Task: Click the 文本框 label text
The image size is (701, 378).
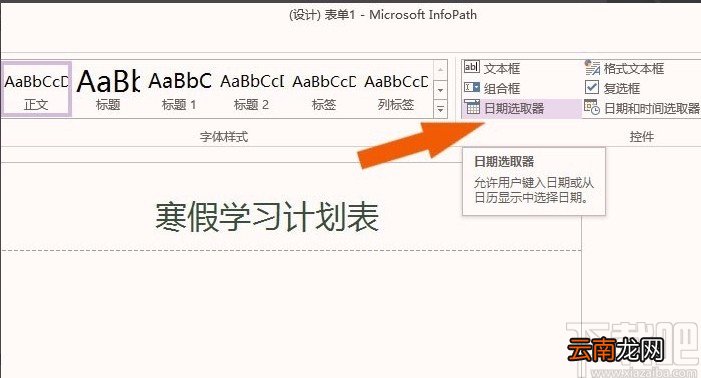Action: [502, 68]
